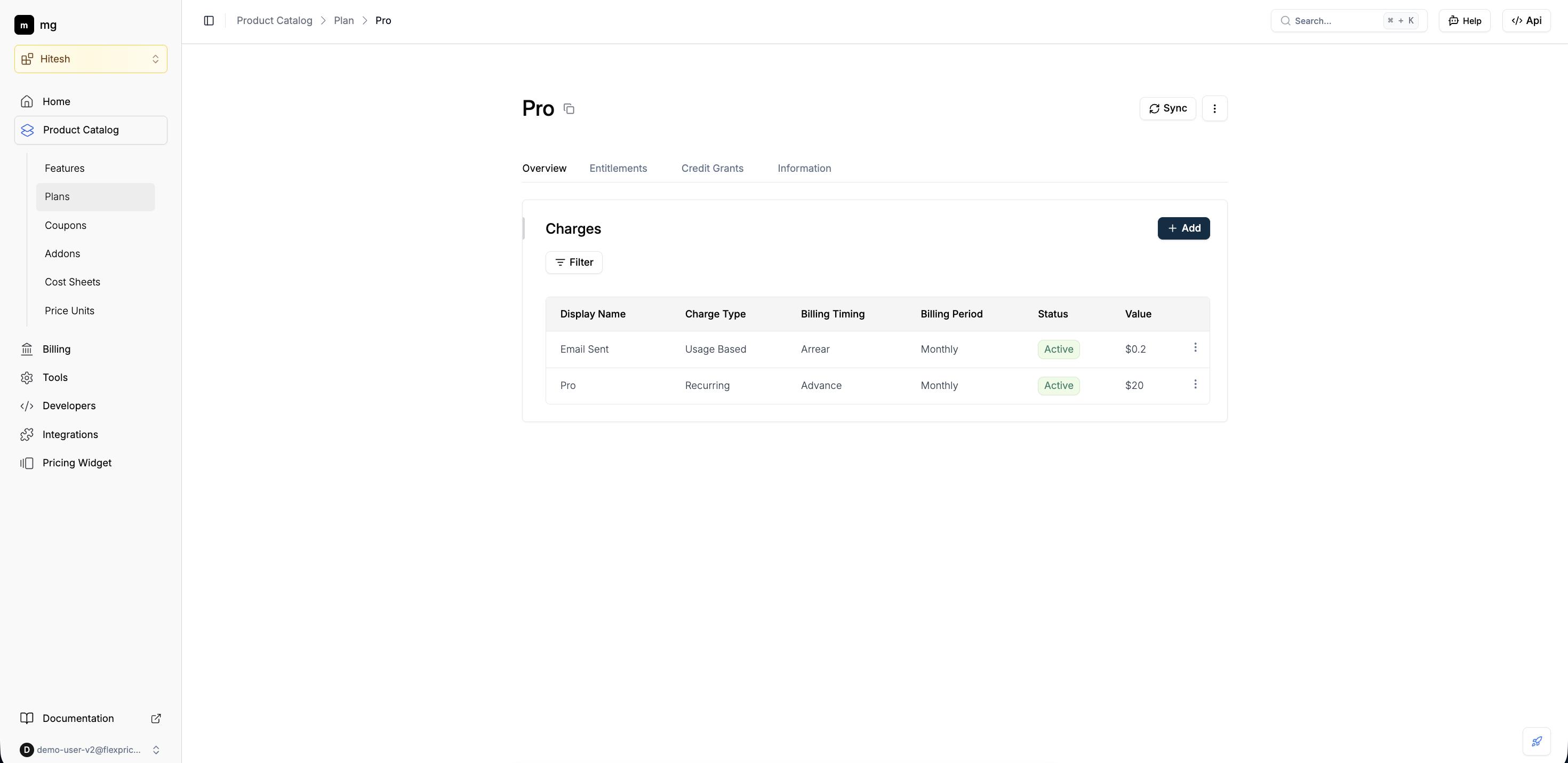Switch to the Entitlements tab

point(618,168)
